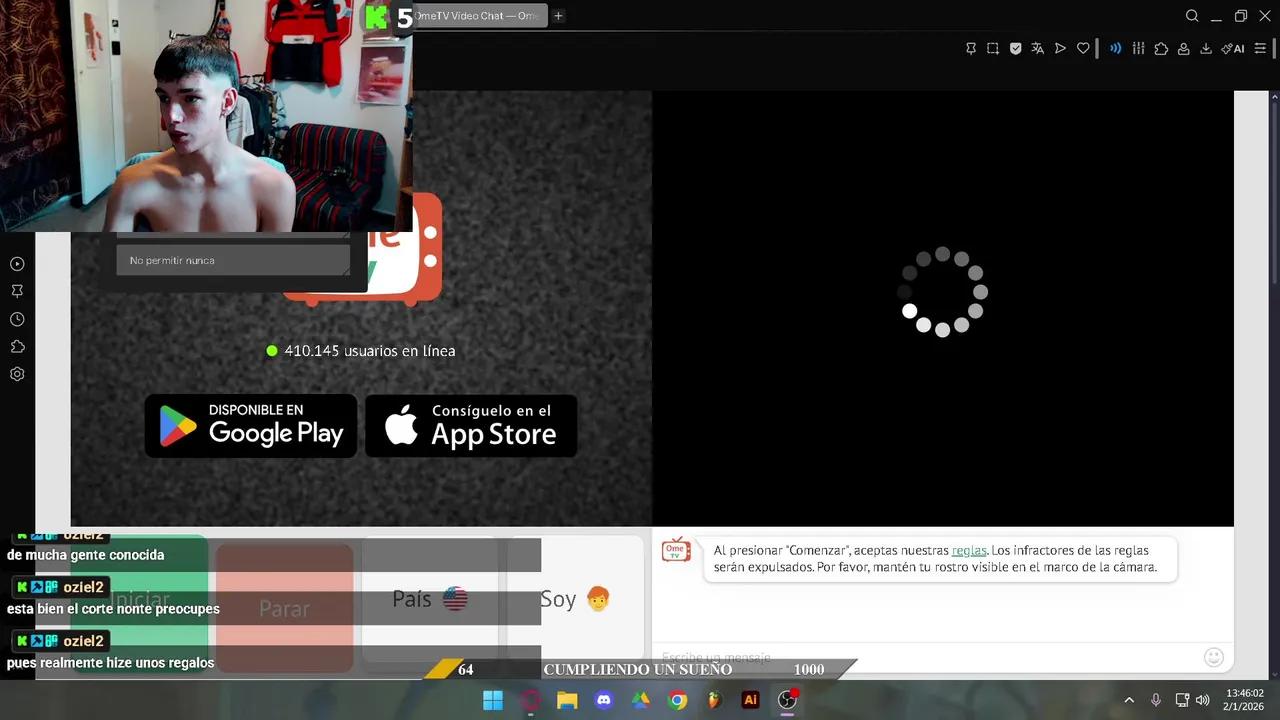Open the volume speaker tray icon
Viewport: 1280px width, 720px height.
[1203, 700]
